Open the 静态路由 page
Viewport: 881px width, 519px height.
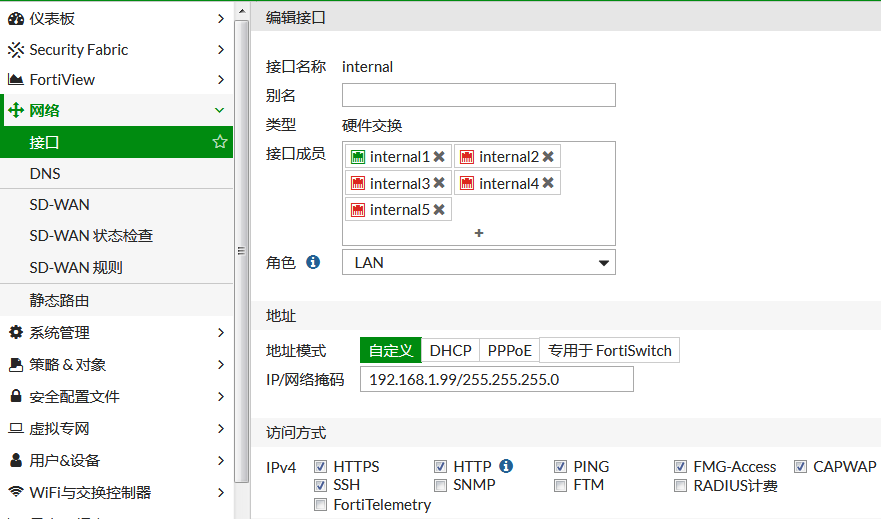pos(116,301)
